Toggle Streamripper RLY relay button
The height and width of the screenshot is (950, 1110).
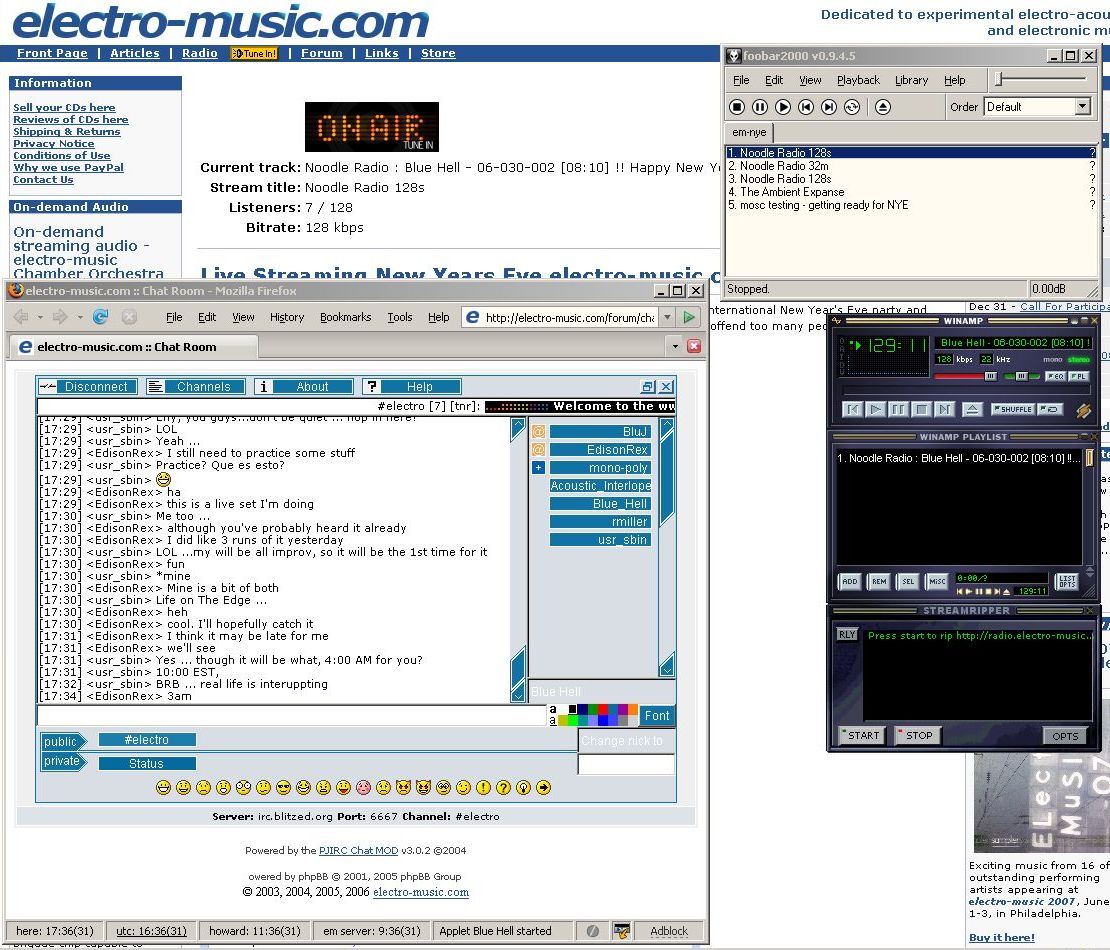tap(847, 635)
